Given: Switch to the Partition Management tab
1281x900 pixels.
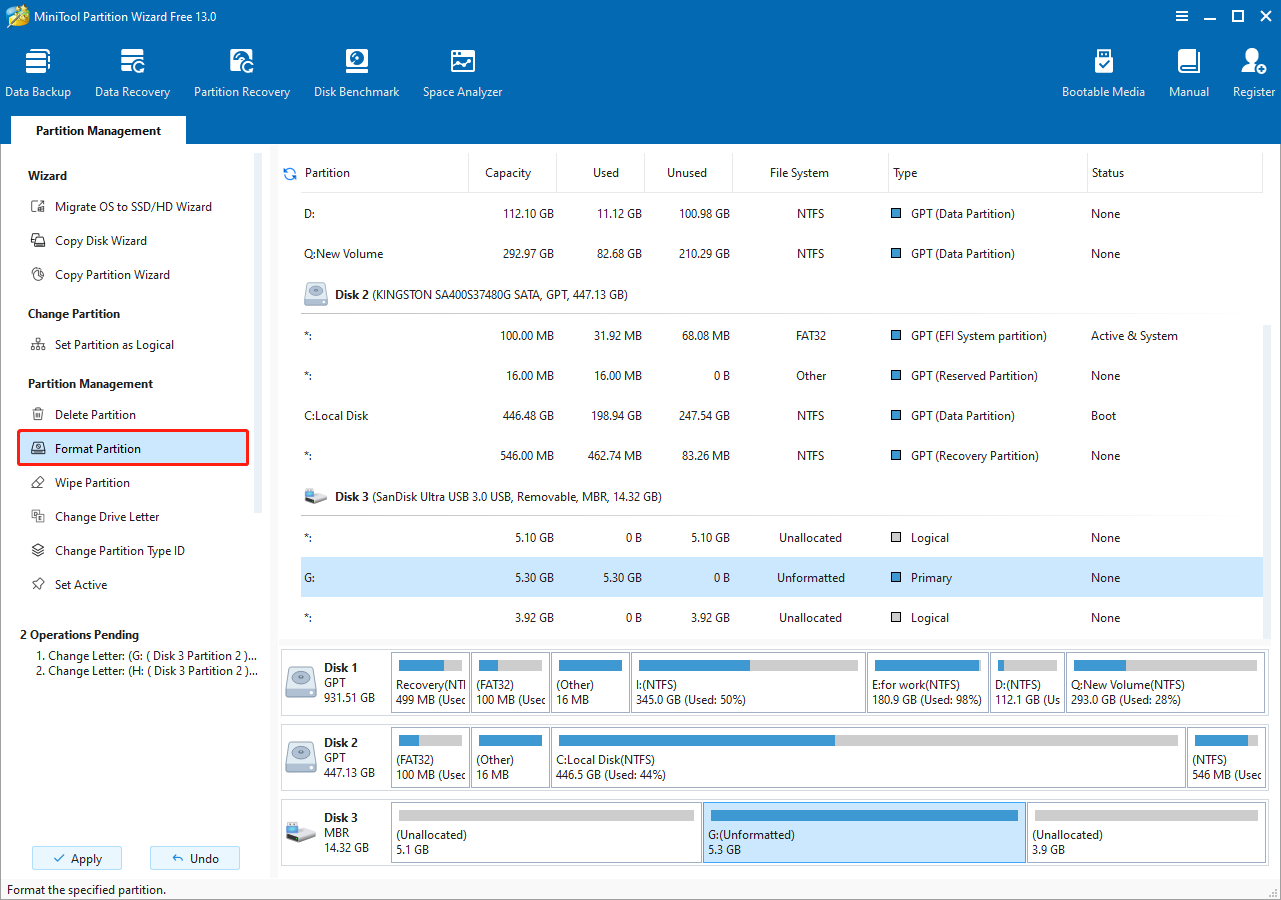Looking at the screenshot, I should (x=98, y=131).
